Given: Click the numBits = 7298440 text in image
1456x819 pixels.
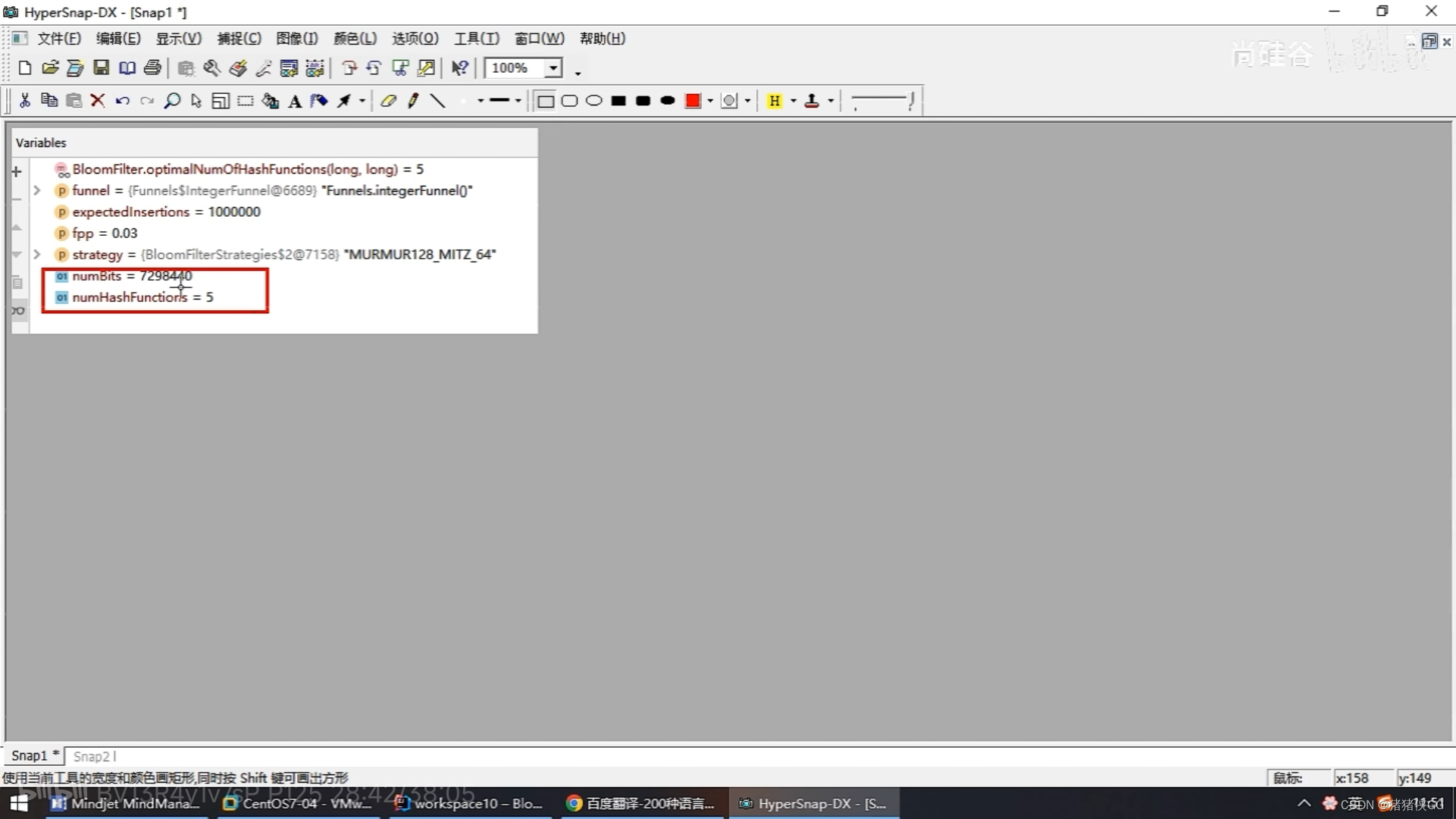Looking at the screenshot, I should [x=132, y=276].
